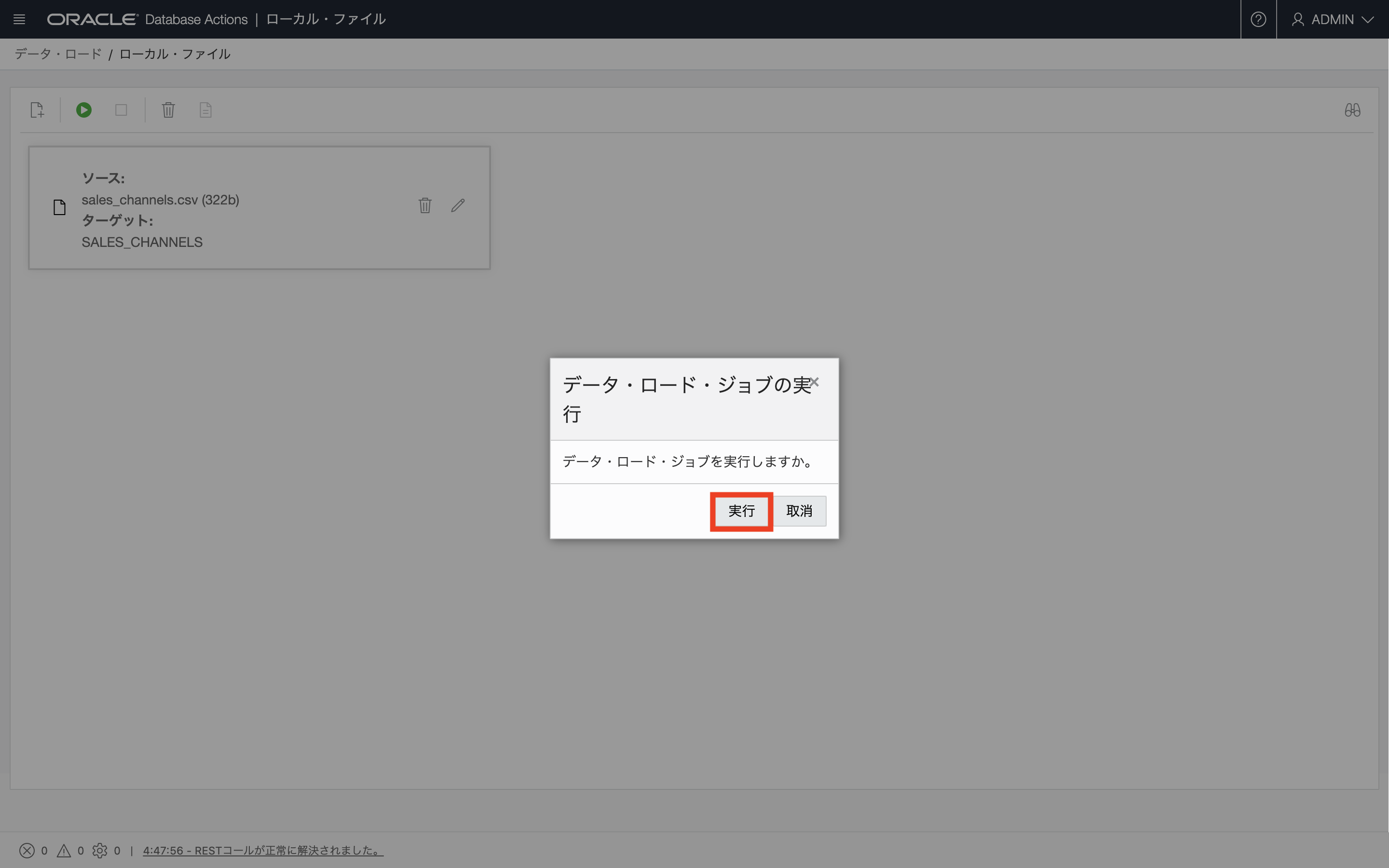
Task: Click the warning triangle in status bar
Action: pyautogui.click(x=65, y=850)
